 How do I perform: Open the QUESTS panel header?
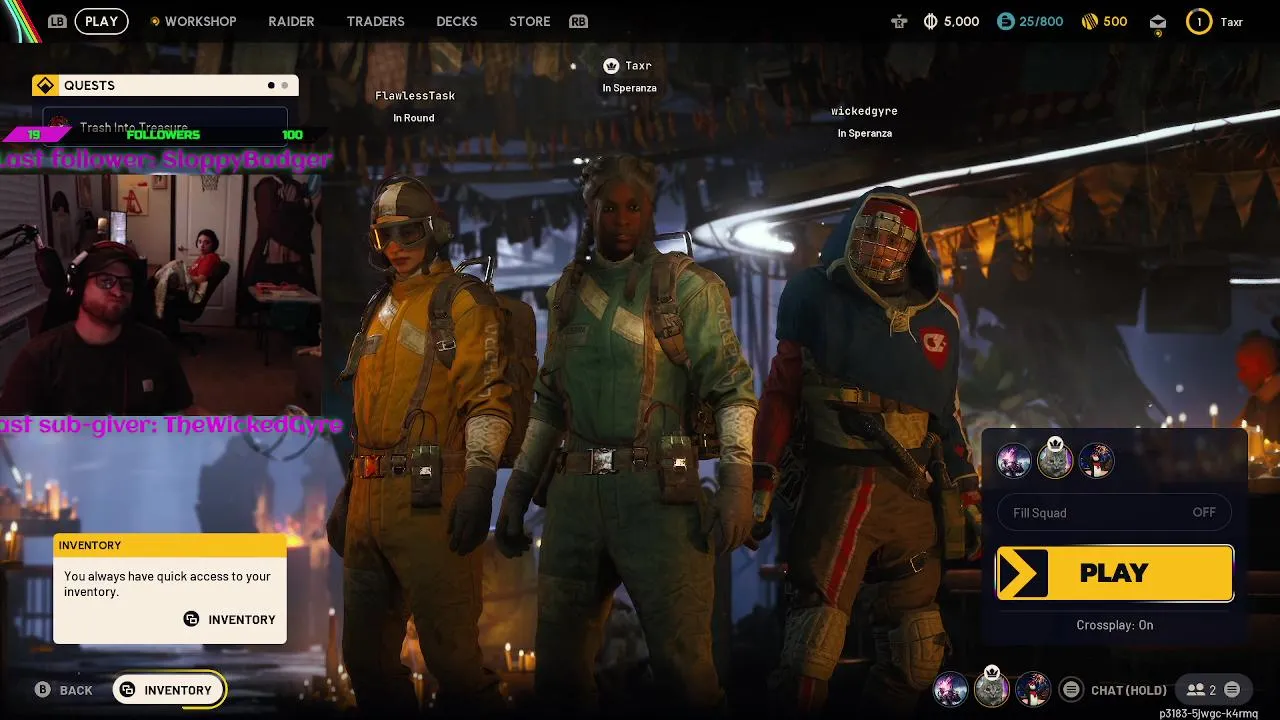click(165, 85)
